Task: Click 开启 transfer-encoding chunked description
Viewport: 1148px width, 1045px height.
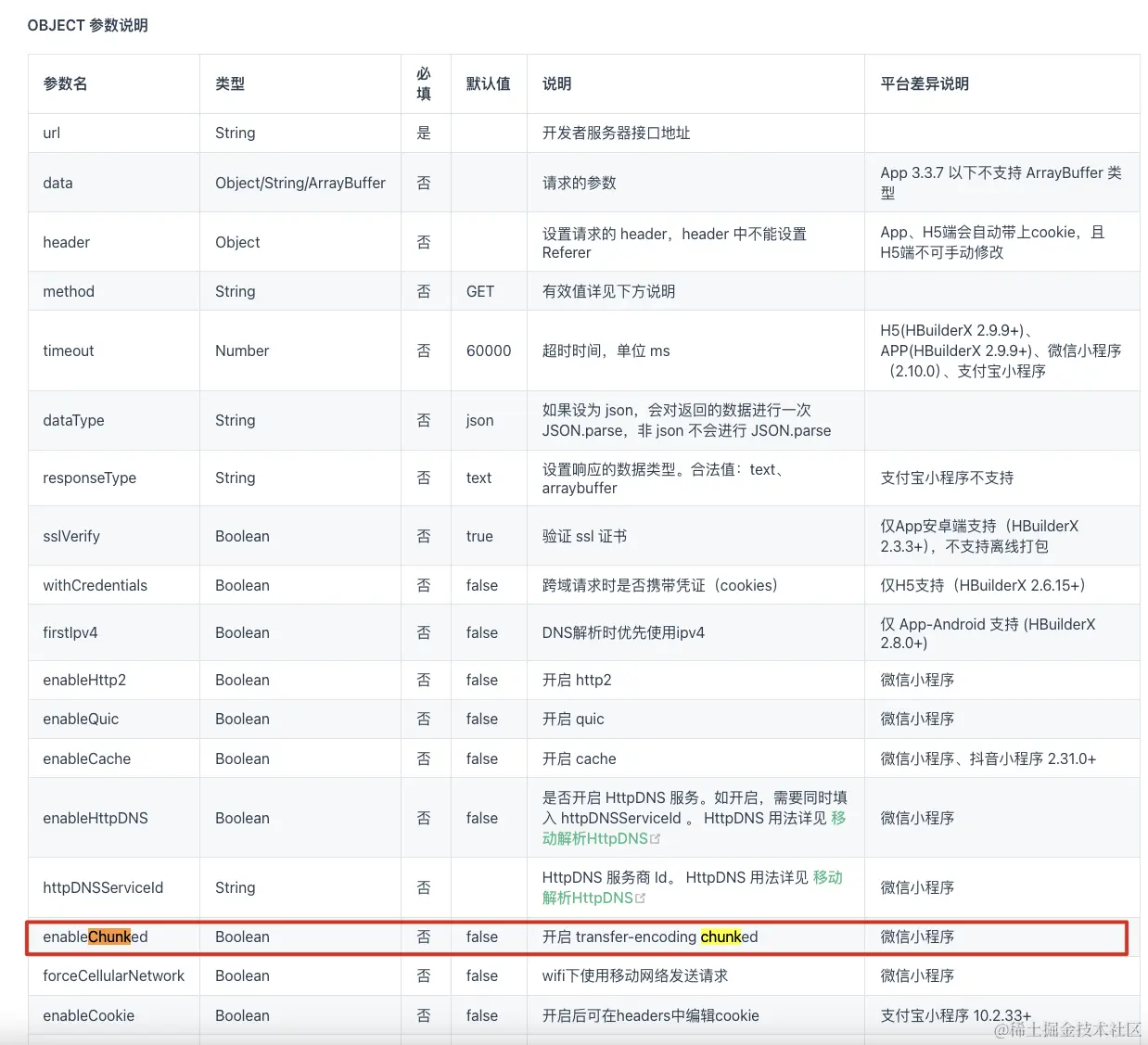Action: pos(650,937)
